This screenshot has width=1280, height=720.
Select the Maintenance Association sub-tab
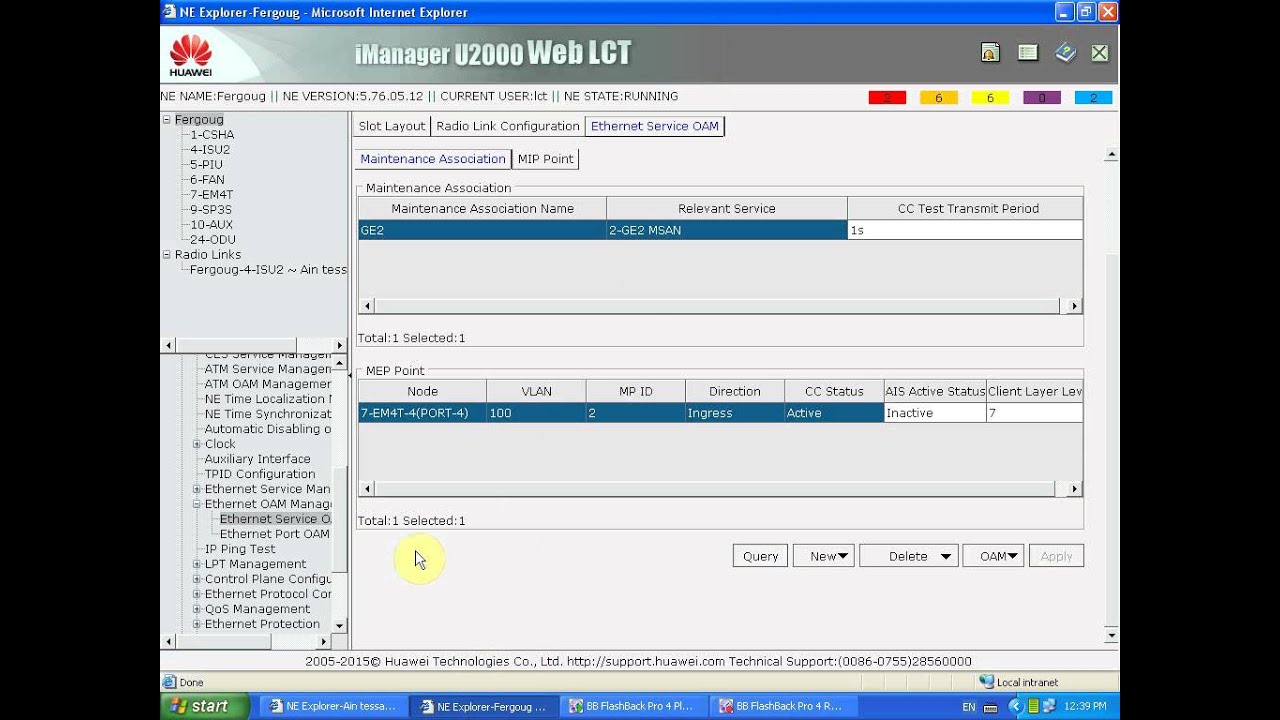(433, 159)
